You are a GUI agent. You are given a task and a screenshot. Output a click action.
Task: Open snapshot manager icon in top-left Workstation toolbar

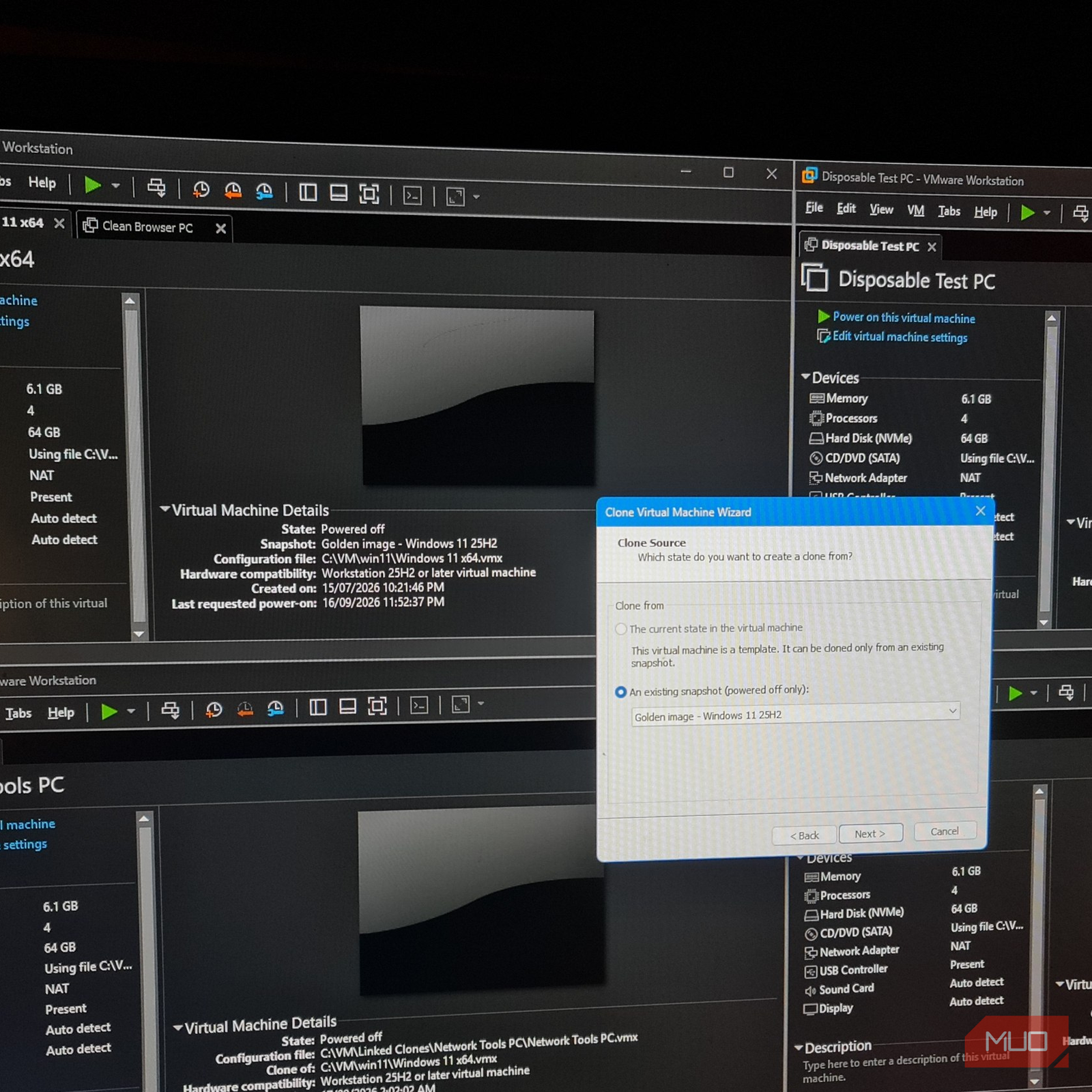pos(264,191)
